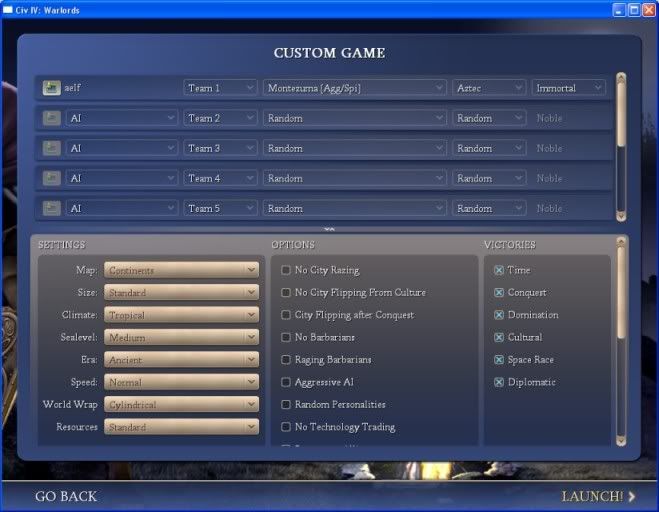This screenshot has height=512, width=659.
Task: Open the World Wrap dropdown showing Cylindrical
Action: click(182, 404)
